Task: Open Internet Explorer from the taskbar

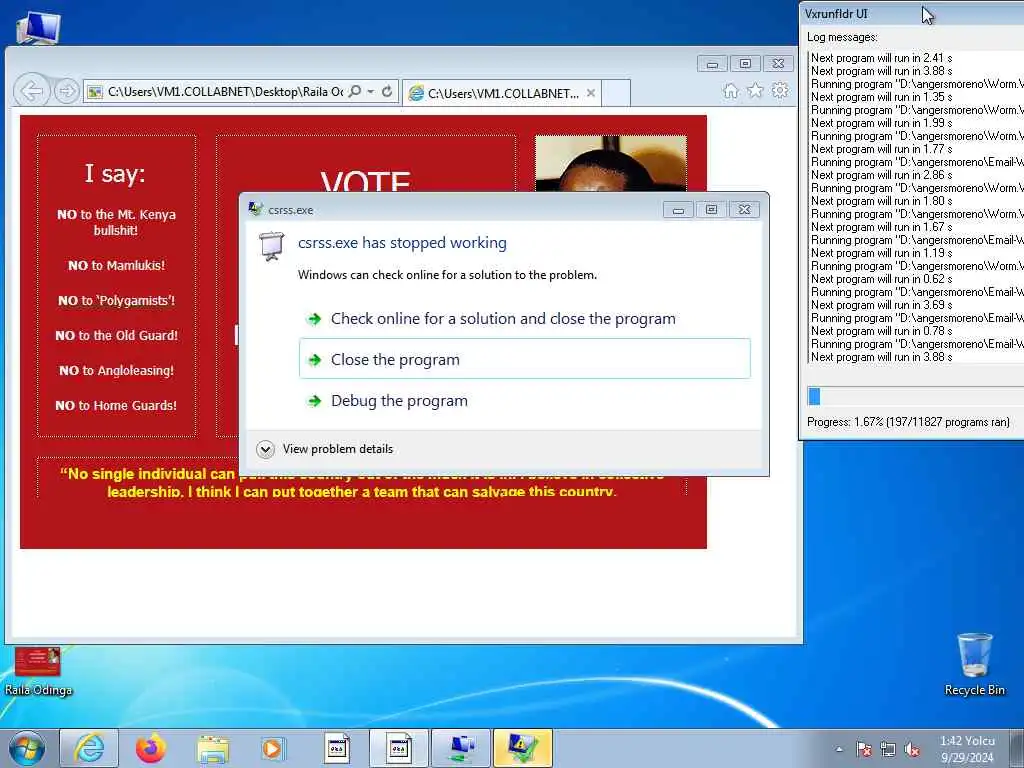Action: point(89,748)
